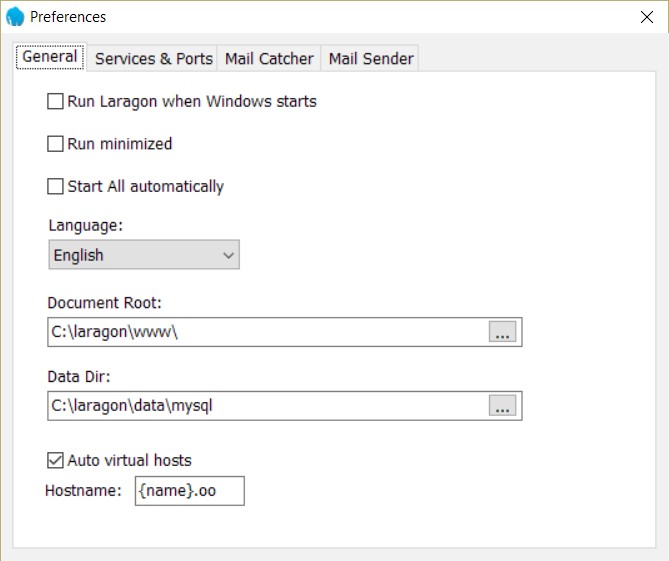The width and height of the screenshot is (669, 561).
Task: Click the Hostname label
Action: pyautogui.click(x=83, y=491)
